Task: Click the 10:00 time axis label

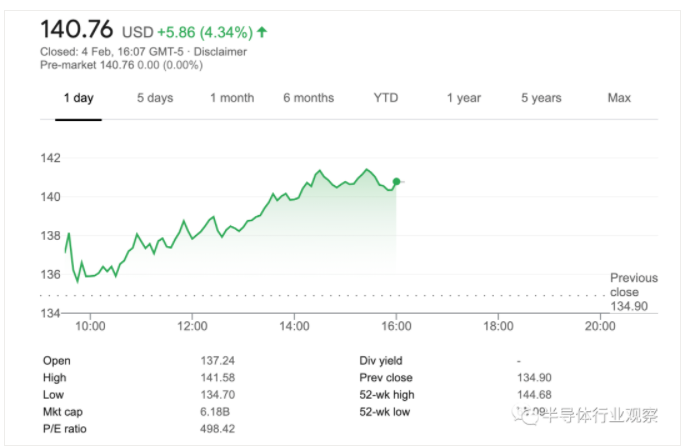Action: coord(90,325)
